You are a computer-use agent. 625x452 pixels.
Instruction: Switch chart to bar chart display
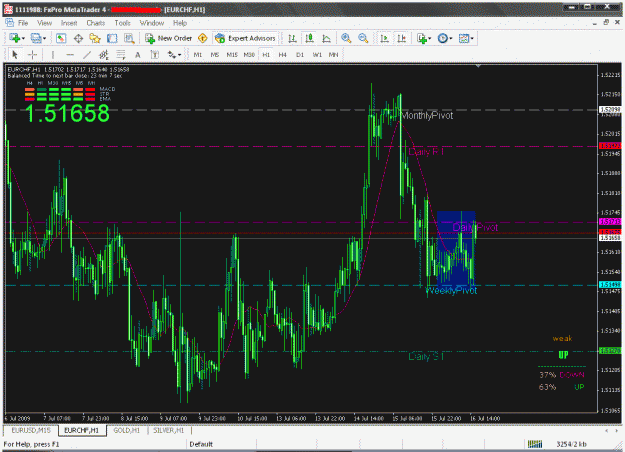[x=292, y=38]
